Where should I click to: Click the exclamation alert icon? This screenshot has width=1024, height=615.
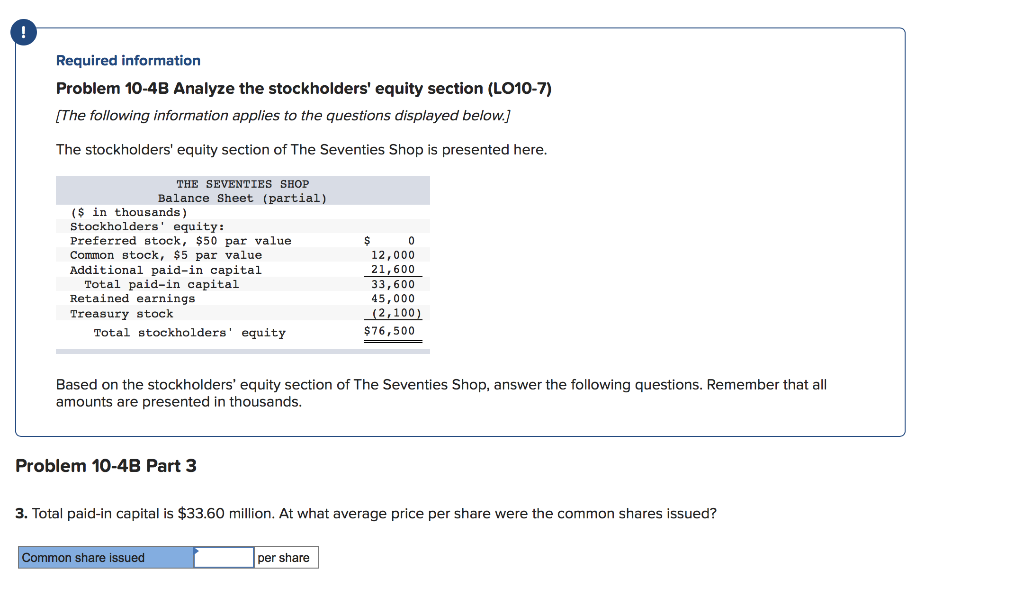click(22, 32)
